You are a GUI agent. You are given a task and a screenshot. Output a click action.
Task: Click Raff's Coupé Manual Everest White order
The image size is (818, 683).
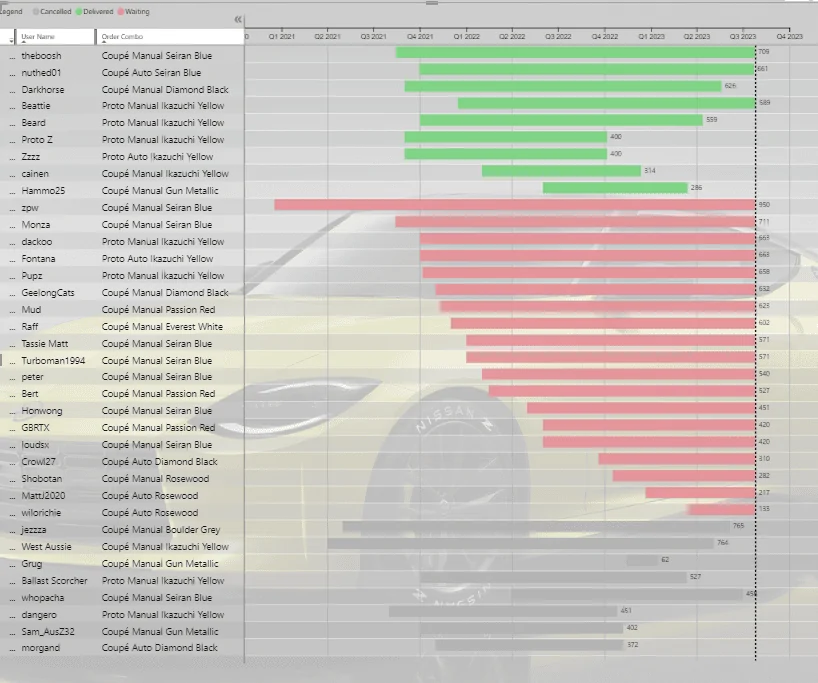point(162,327)
